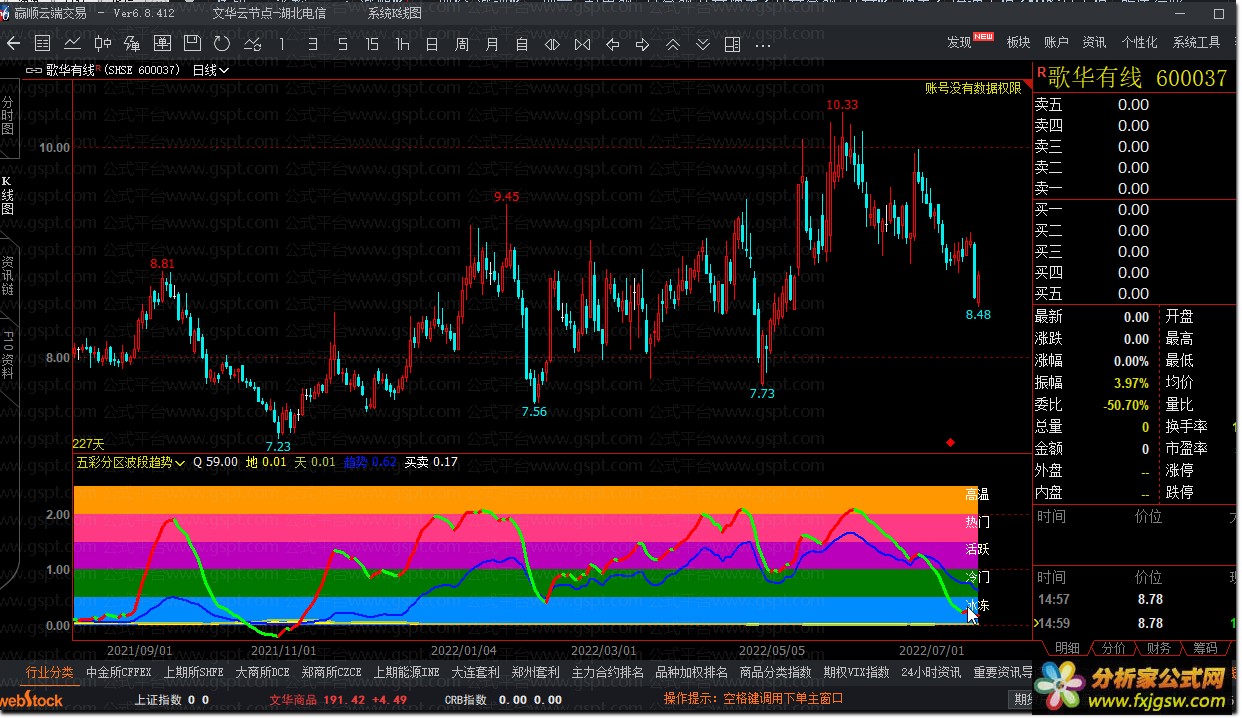Screen dimensions: 1242x718
Task: Open the 资讯链 side tab
Action: coord(8,275)
